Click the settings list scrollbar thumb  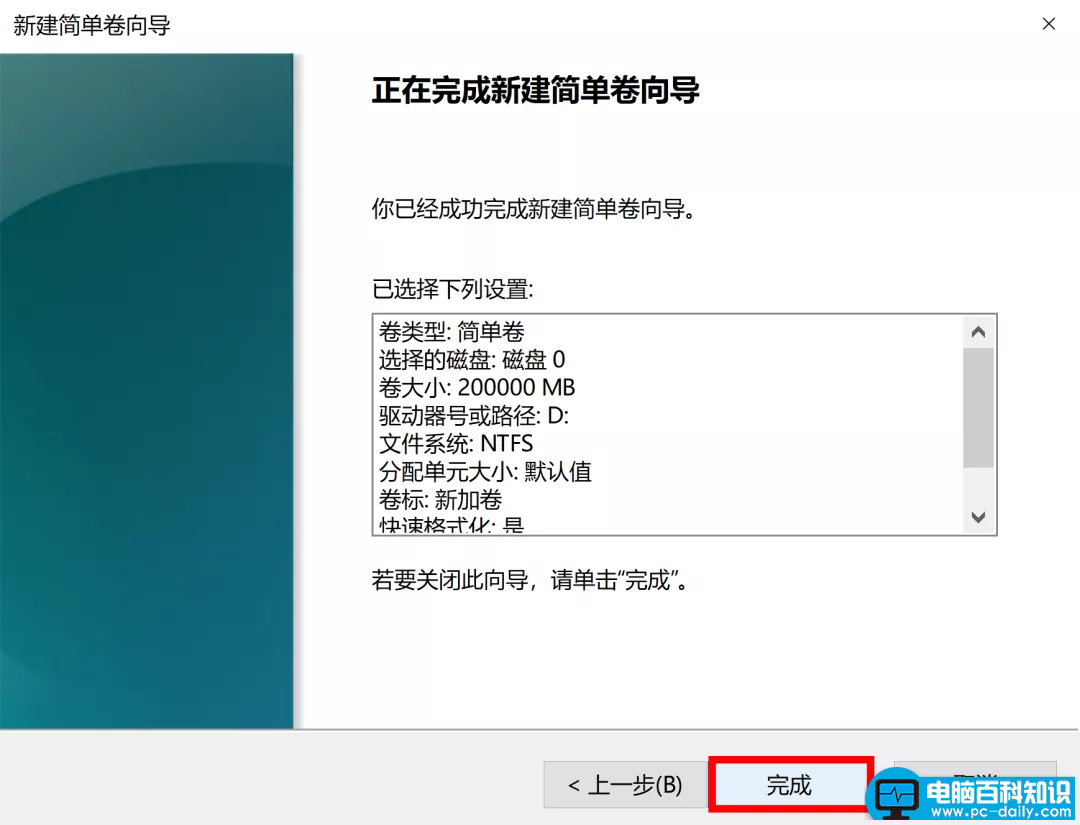pos(978,408)
